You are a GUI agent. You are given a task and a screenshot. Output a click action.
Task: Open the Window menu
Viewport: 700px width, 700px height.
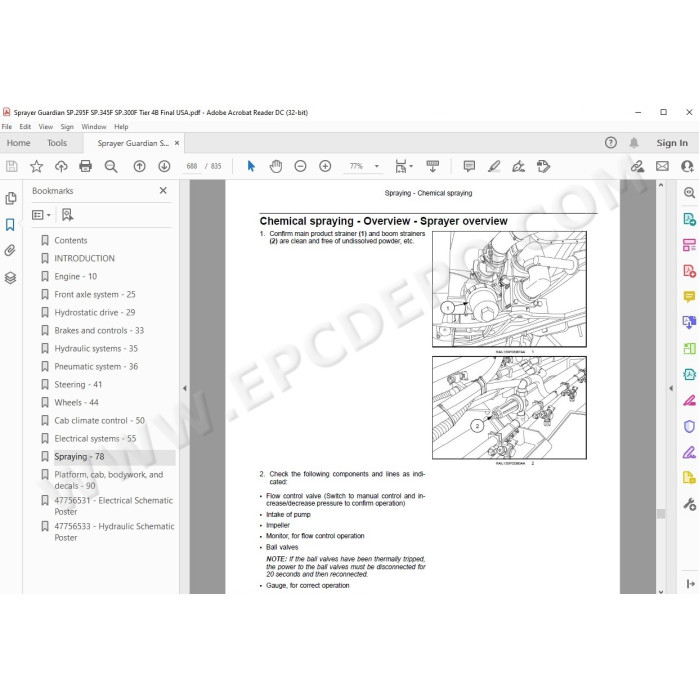[94, 127]
